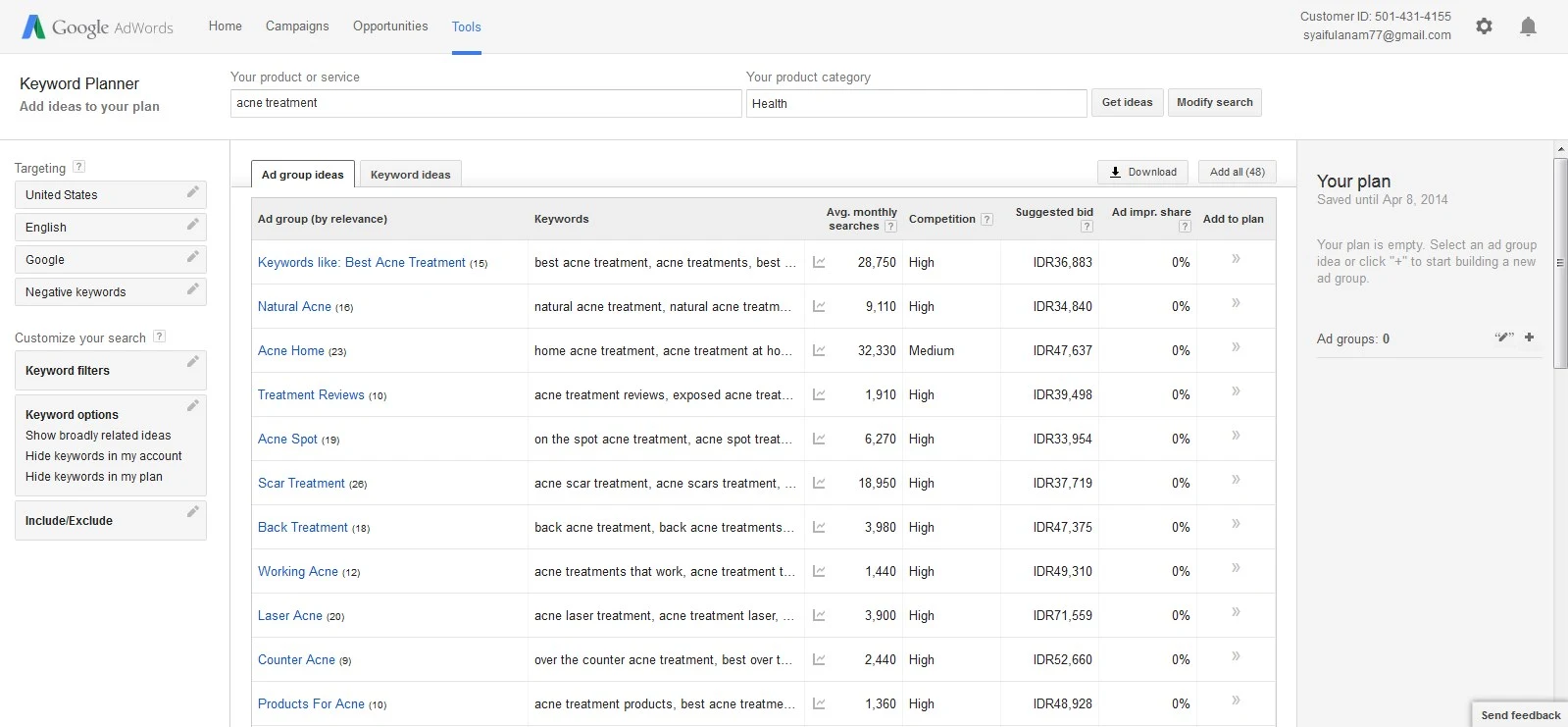Open Scar Treatment ad group link

(301, 484)
